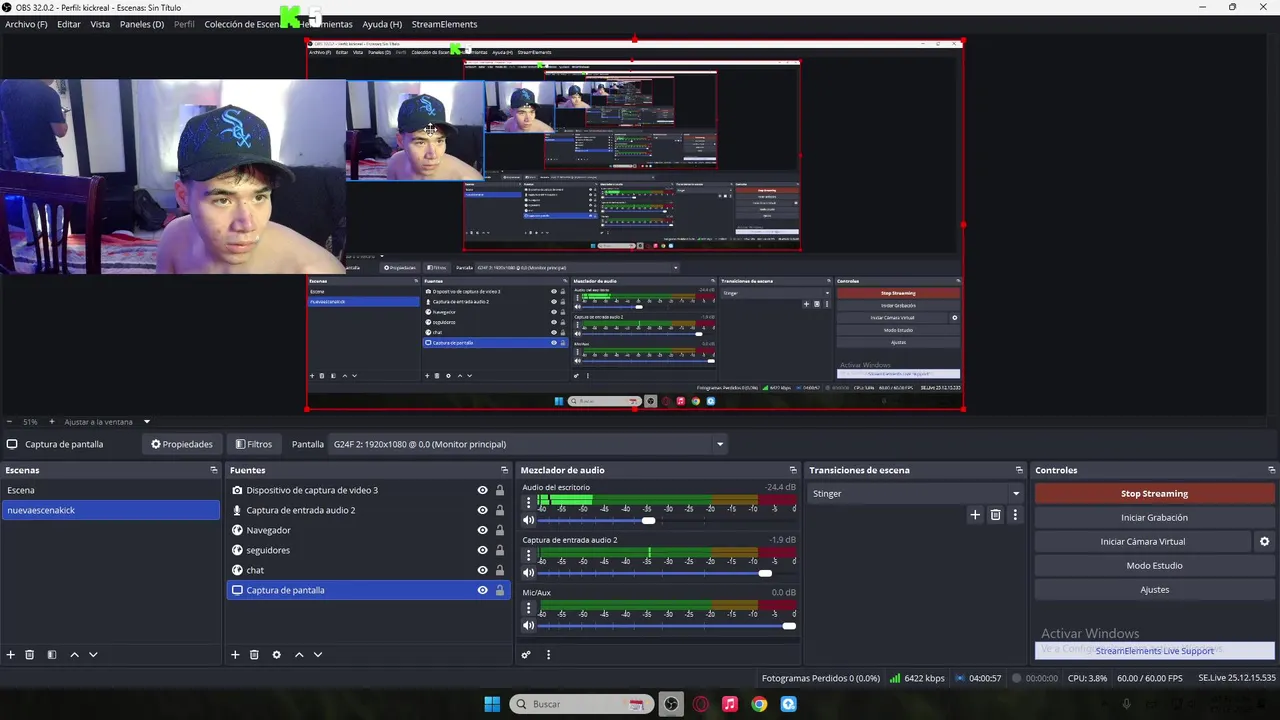Zoom in the preview with the plus icon

[x=52, y=422]
